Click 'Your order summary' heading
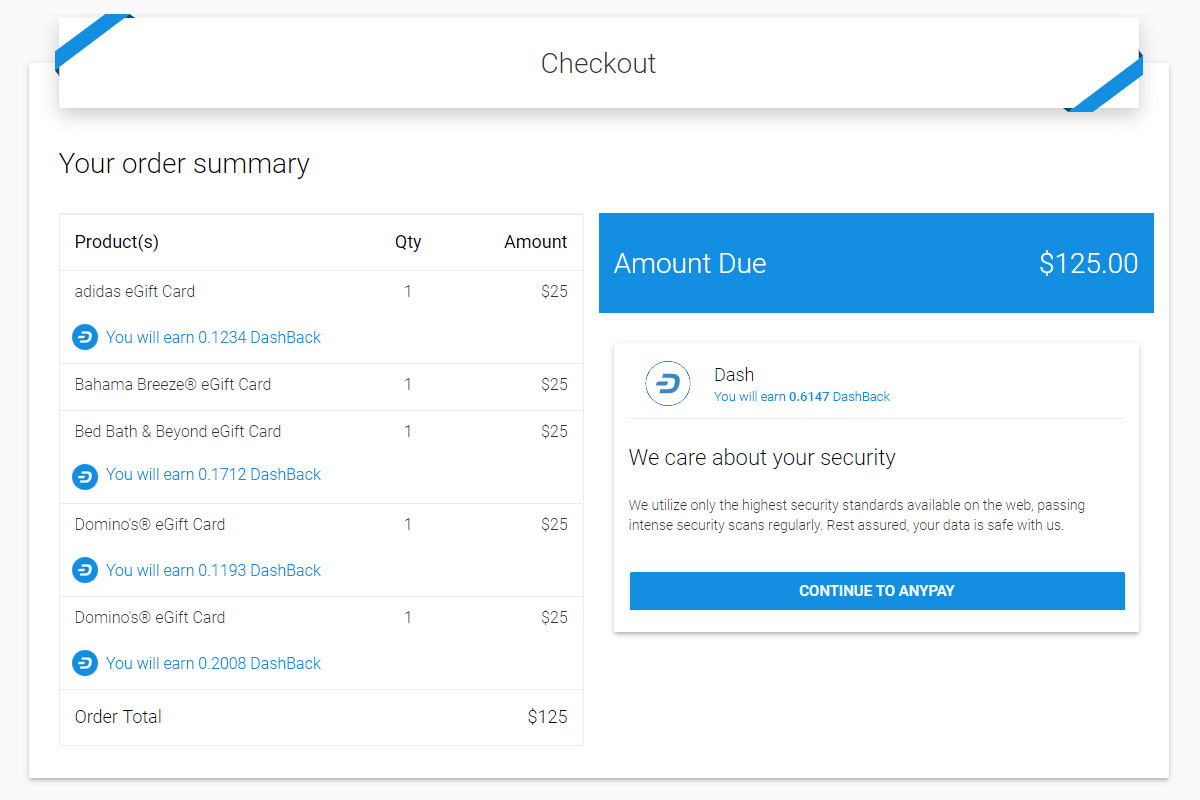This screenshot has width=1200, height=800. tap(184, 163)
